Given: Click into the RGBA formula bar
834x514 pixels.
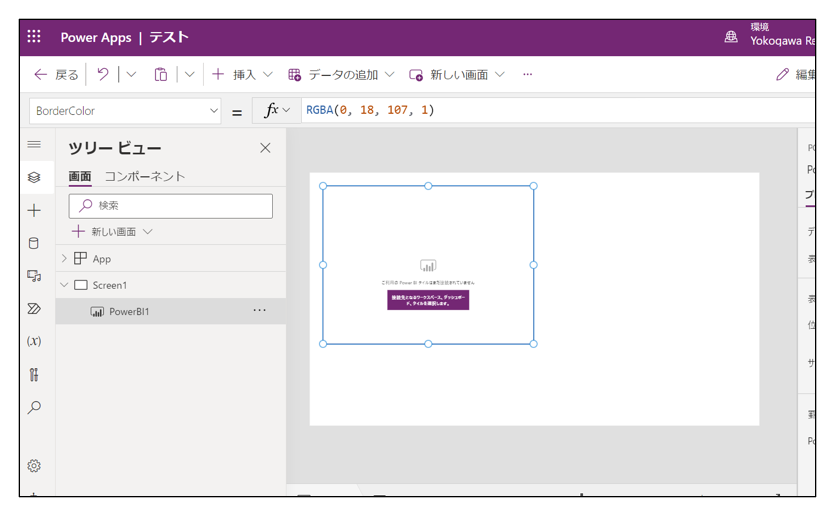Looking at the screenshot, I should 558,110.
